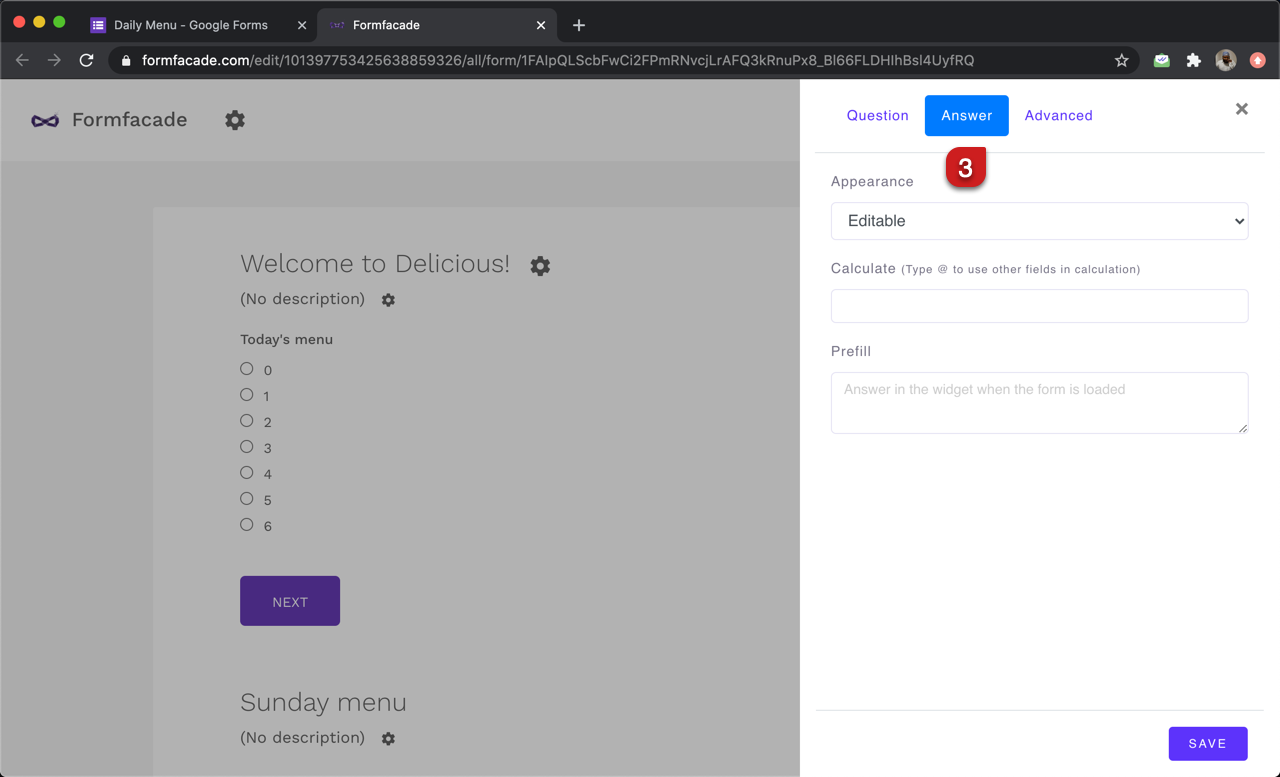Focus the Prefill text area

coord(1039,403)
